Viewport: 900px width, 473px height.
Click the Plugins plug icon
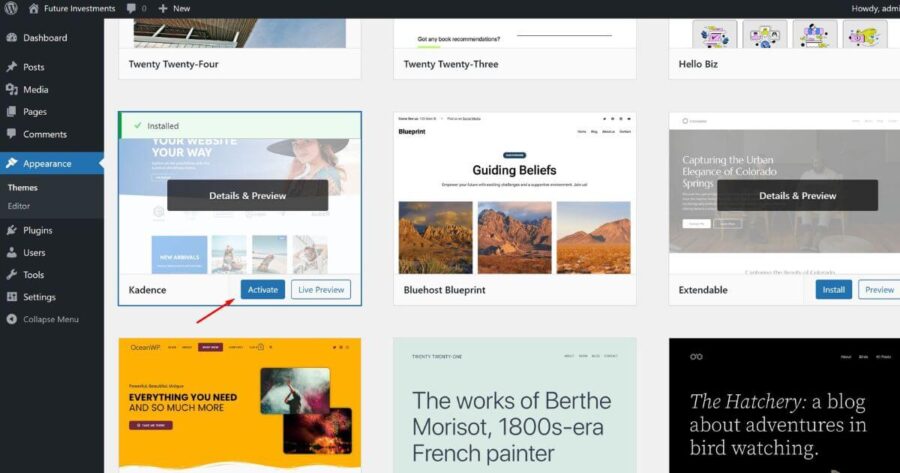(x=12, y=230)
